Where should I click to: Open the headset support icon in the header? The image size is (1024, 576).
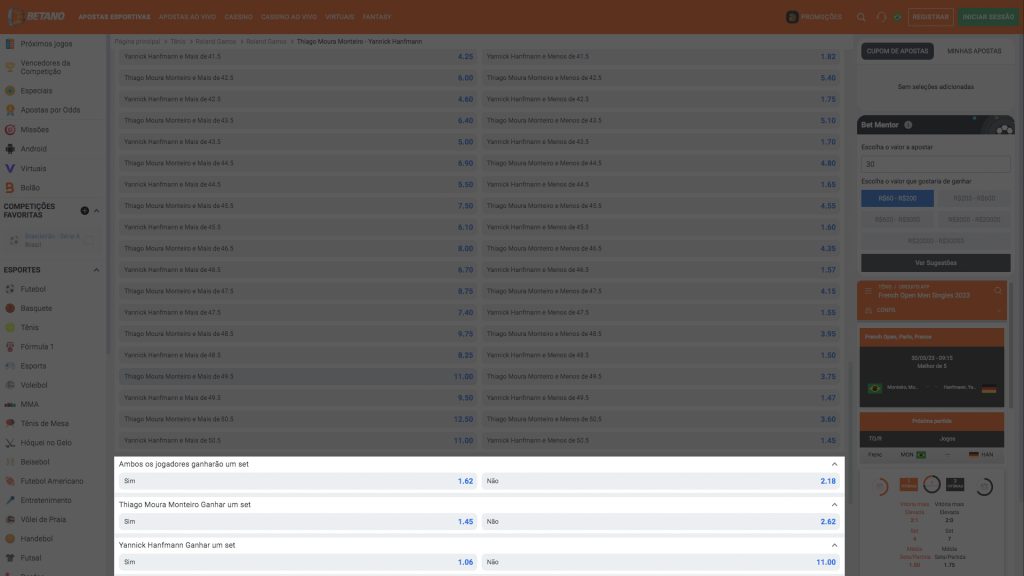click(x=881, y=17)
